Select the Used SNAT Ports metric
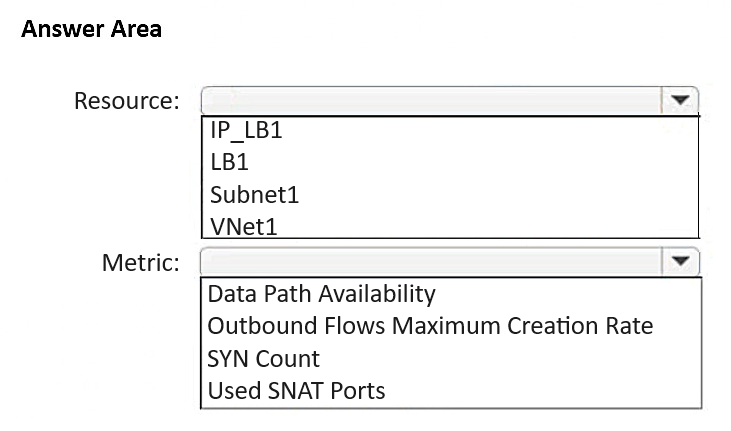 pyautogui.click(x=296, y=390)
